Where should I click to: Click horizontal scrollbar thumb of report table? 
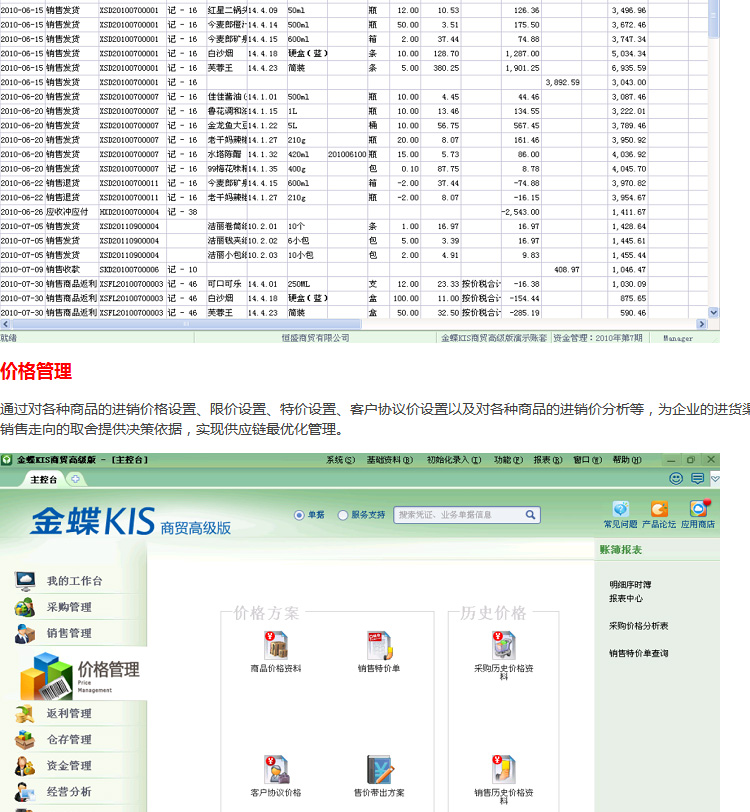point(186,324)
